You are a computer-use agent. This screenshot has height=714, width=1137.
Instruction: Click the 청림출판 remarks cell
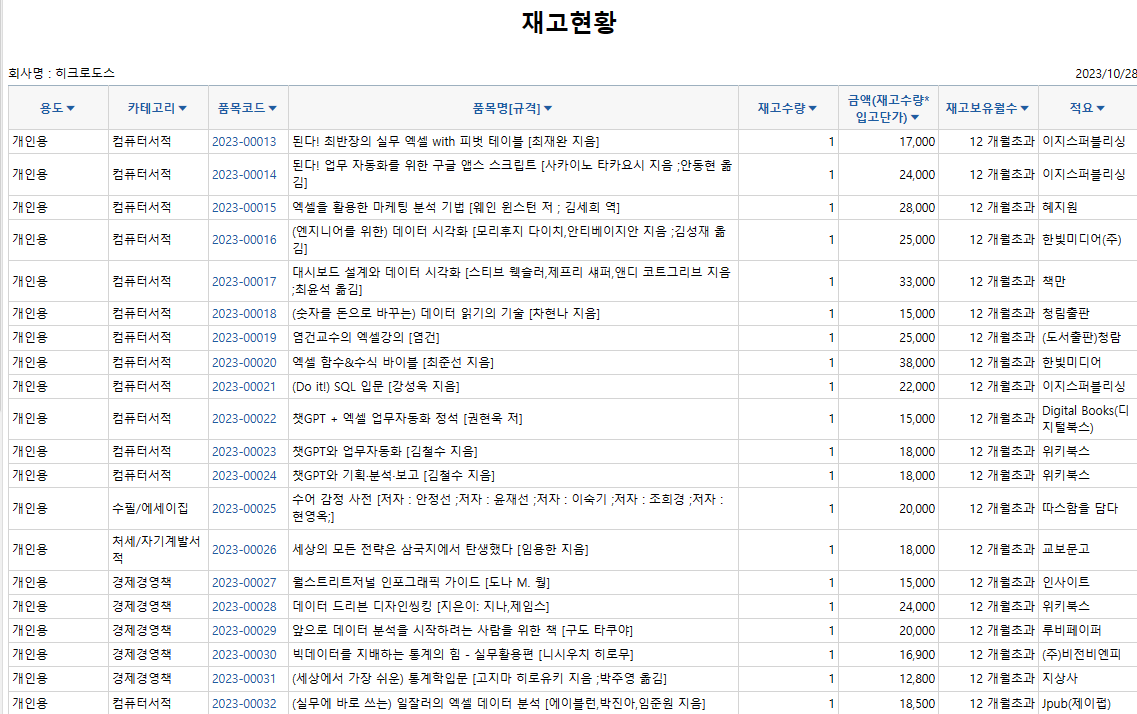1088,314
